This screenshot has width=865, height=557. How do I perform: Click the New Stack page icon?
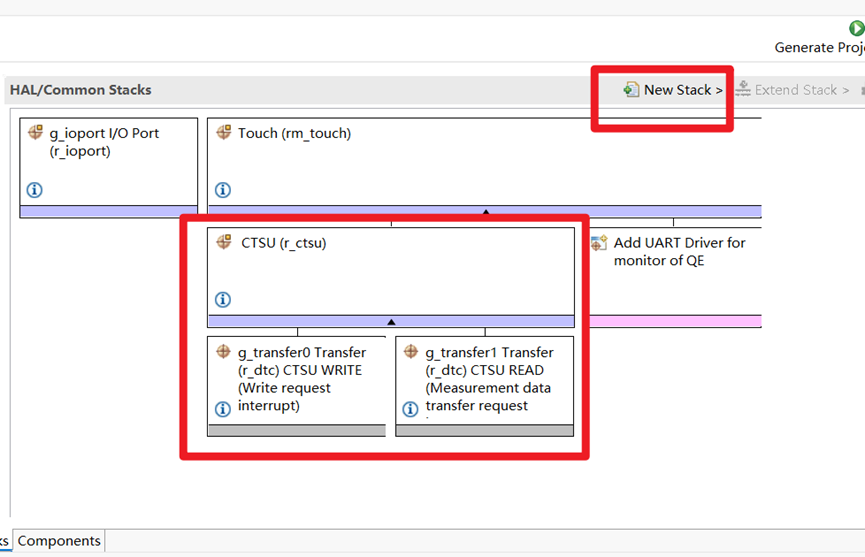(631, 89)
